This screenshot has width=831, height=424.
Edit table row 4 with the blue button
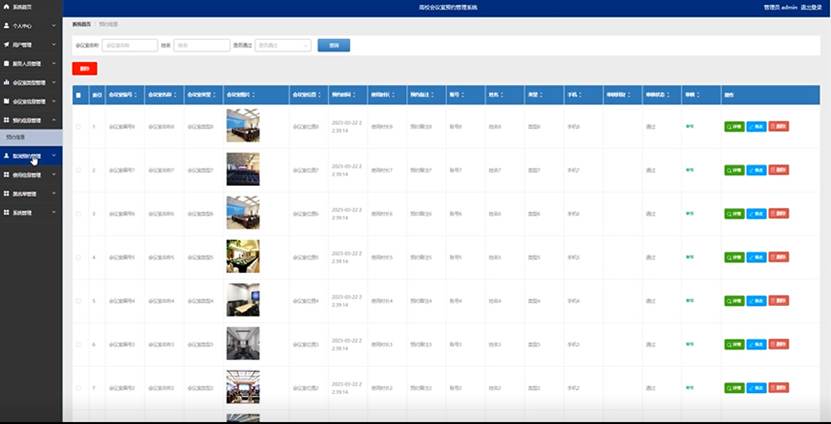tap(756, 257)
